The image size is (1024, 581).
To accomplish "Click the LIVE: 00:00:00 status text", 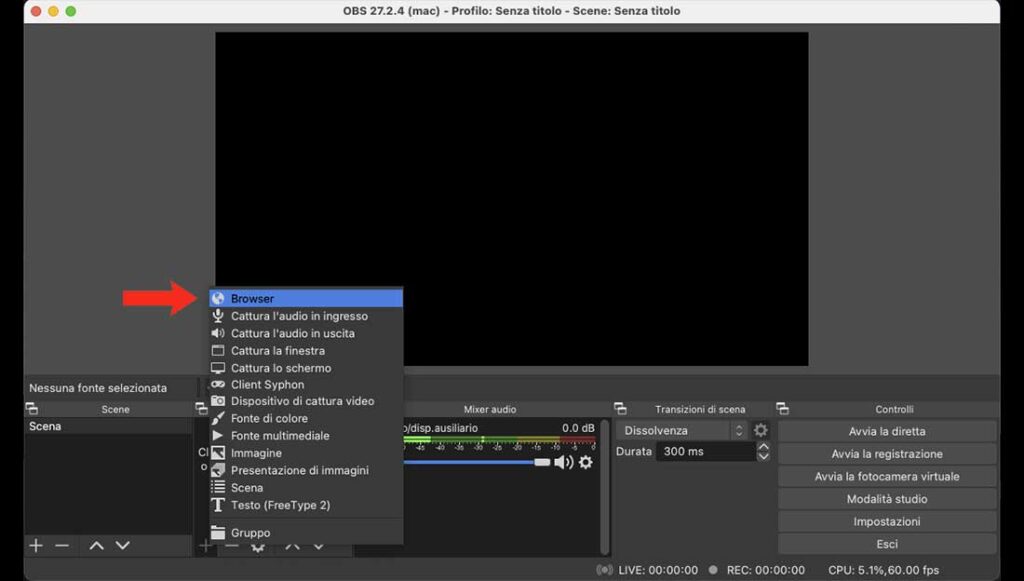I will click(658, 570).
